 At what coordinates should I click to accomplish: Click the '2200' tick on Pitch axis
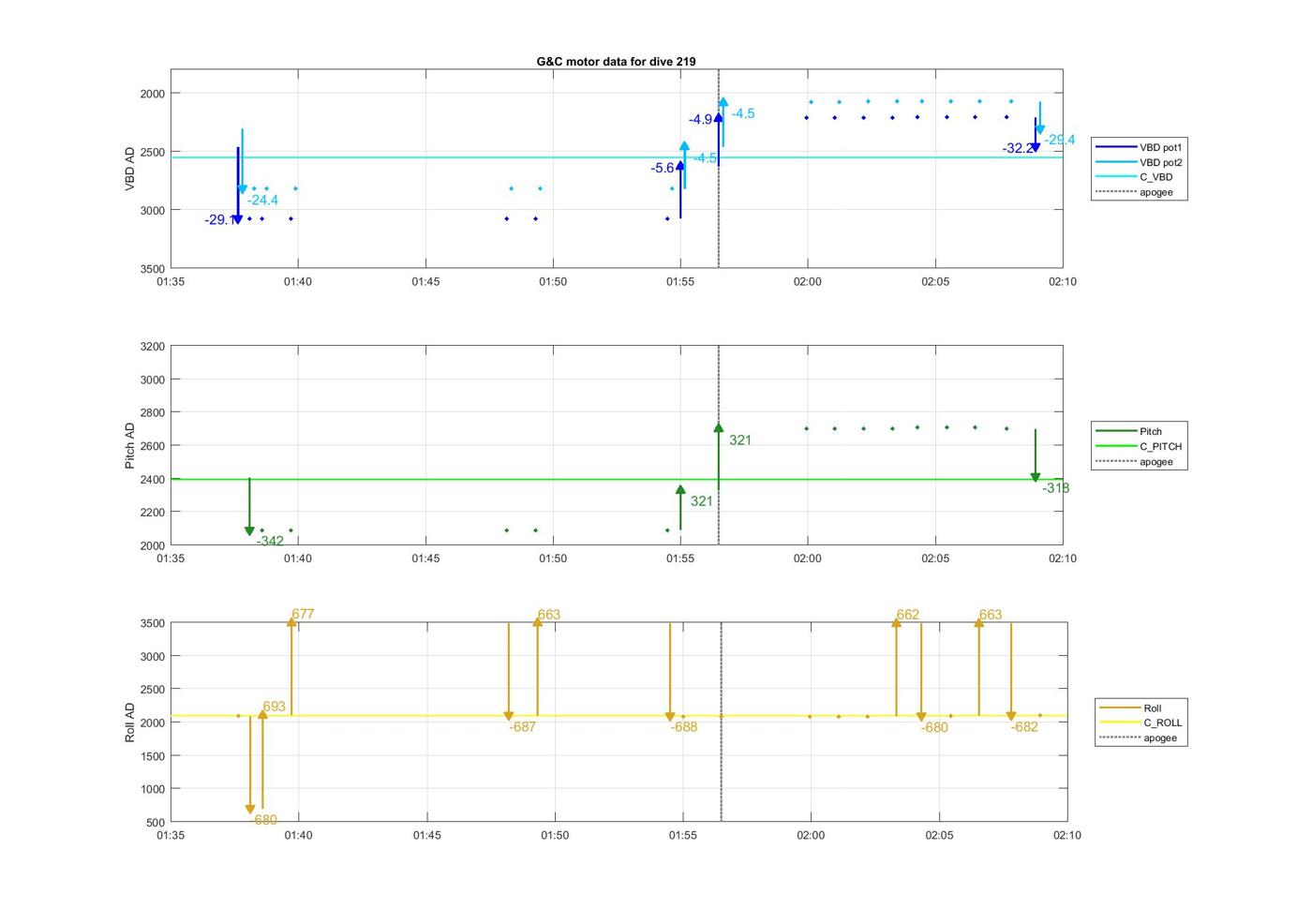point(152,513)
